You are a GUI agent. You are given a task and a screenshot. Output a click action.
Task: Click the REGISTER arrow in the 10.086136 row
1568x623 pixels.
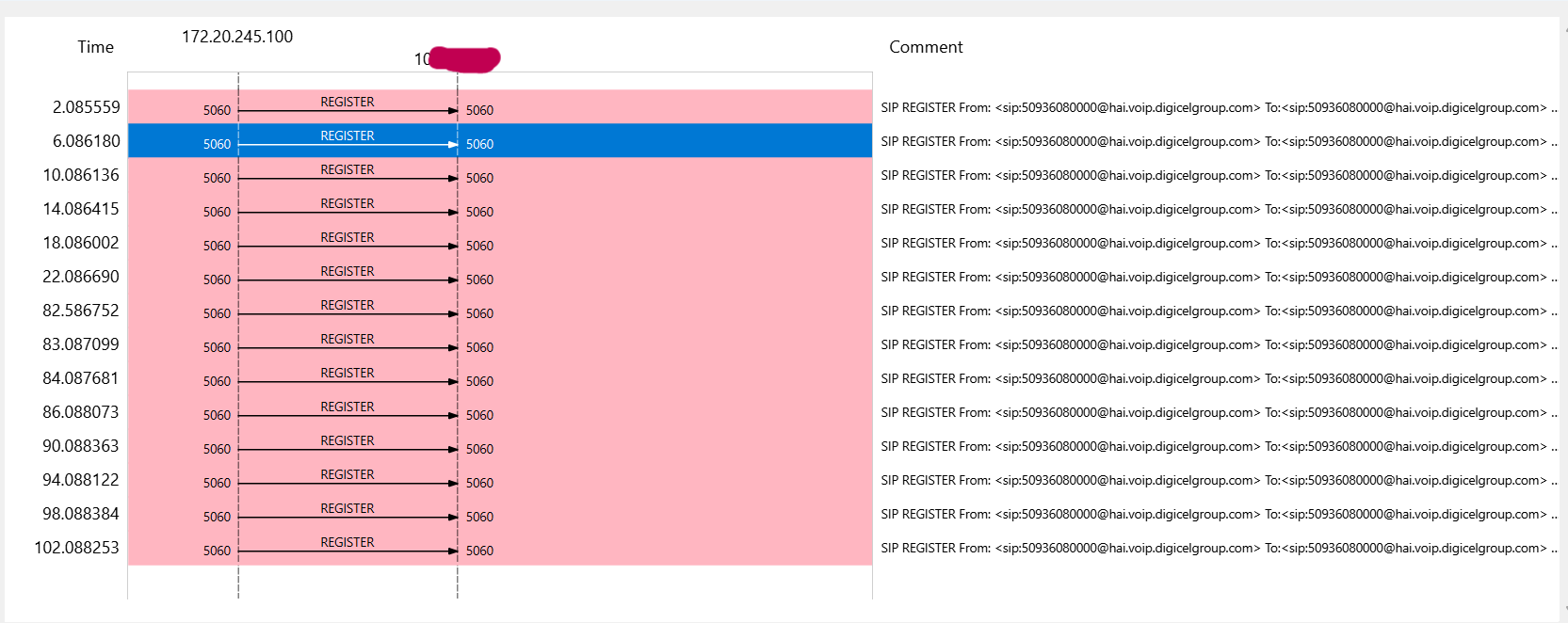point(348,179)
